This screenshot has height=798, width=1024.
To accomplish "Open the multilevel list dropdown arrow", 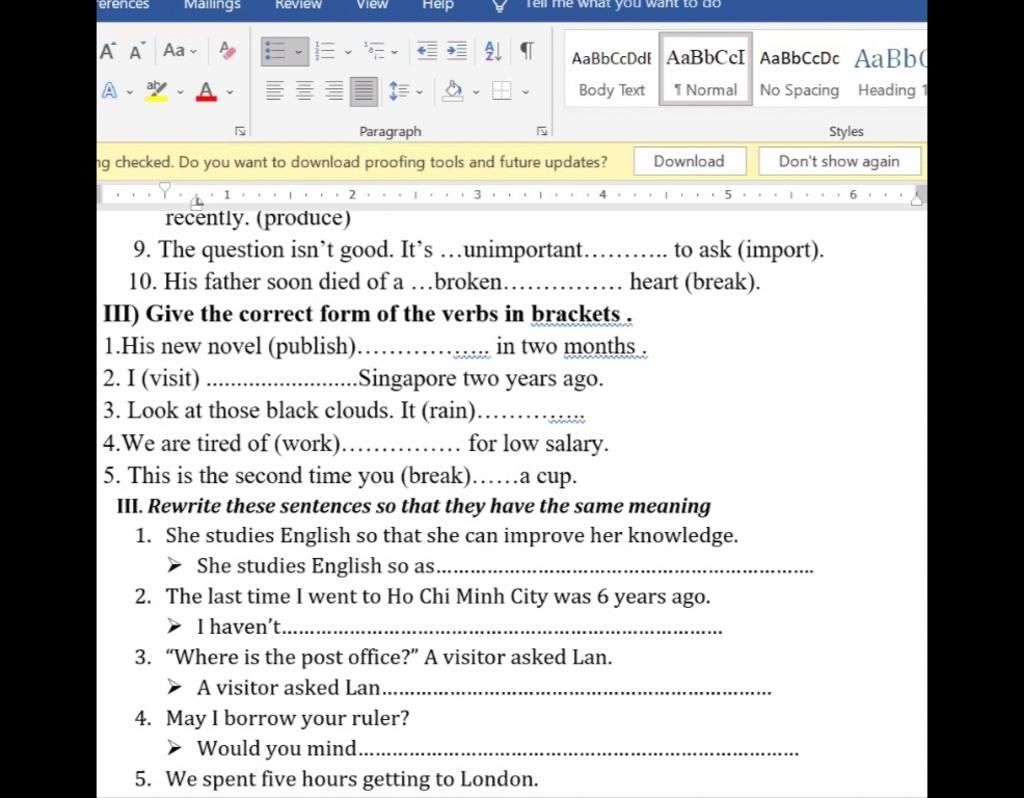I will coord(394,52).
